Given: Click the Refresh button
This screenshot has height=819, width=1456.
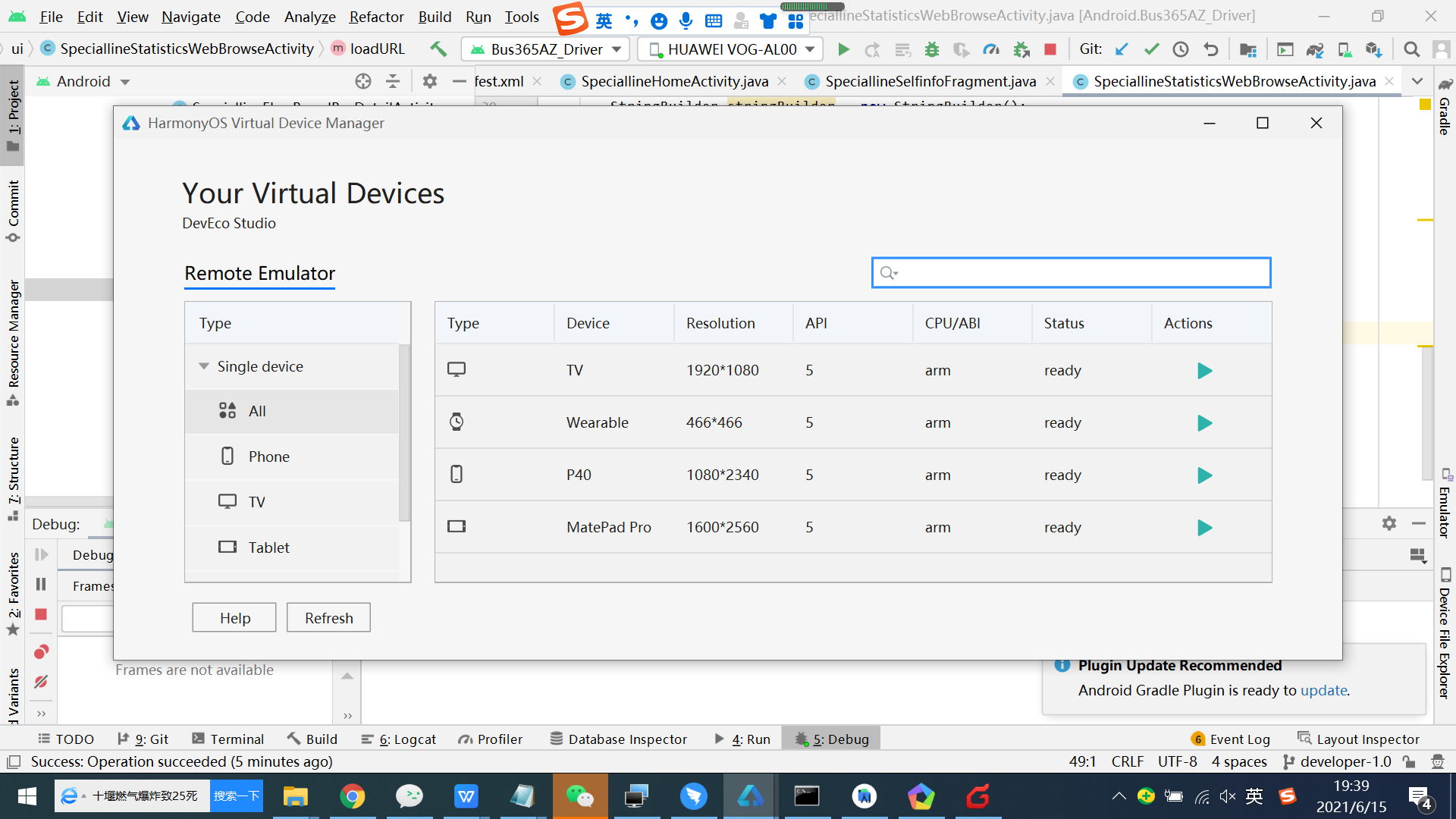Looking at the screenshot, I should (328, 618).
